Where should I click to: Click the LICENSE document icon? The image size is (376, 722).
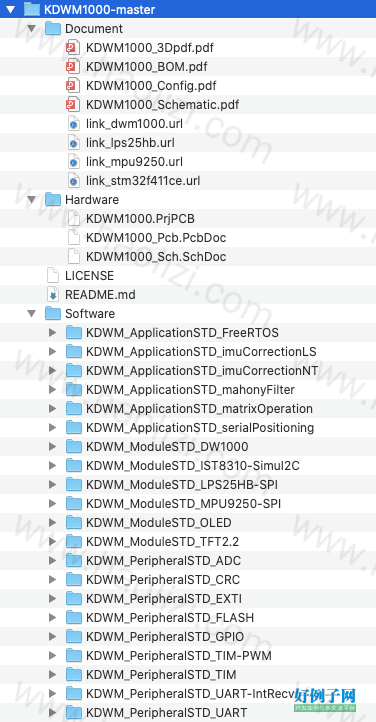coord(53,275)
